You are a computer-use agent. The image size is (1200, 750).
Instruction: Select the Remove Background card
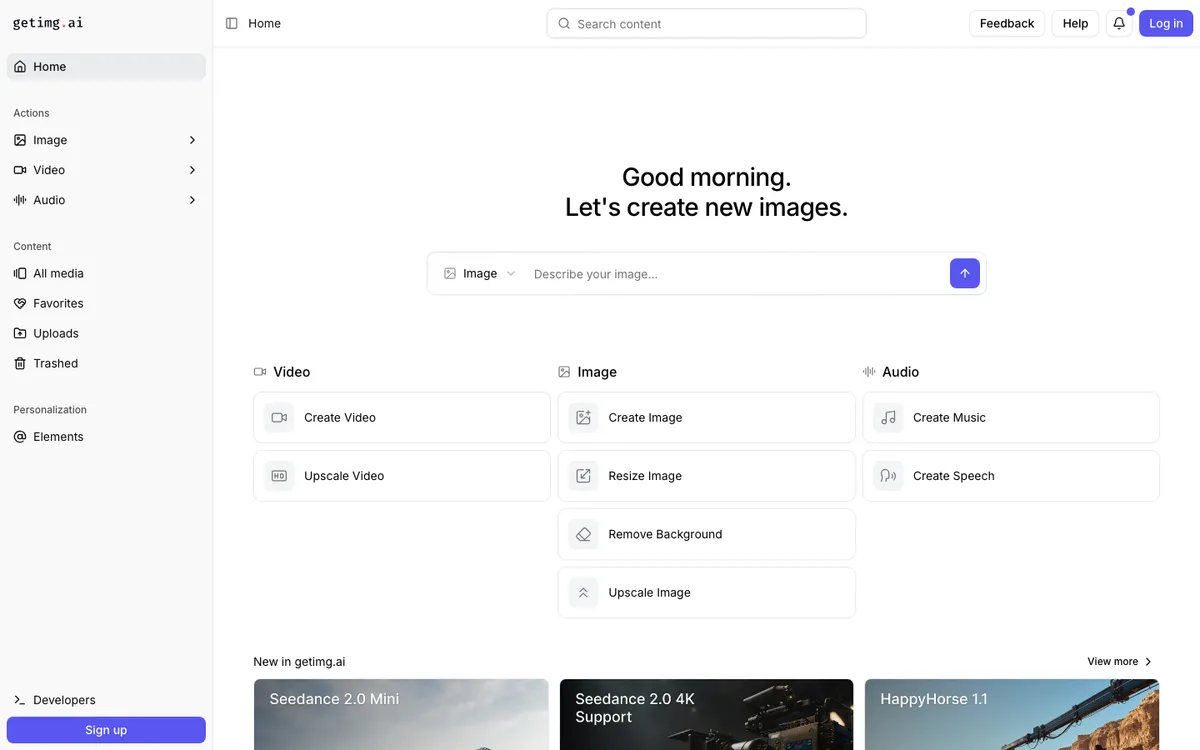coord(707,534)
